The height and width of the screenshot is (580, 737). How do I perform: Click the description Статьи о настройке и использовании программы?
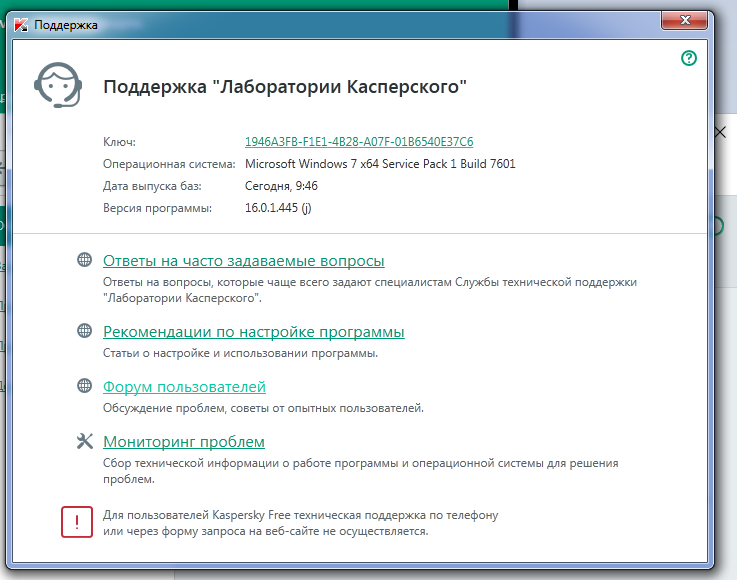pos(241,353)
